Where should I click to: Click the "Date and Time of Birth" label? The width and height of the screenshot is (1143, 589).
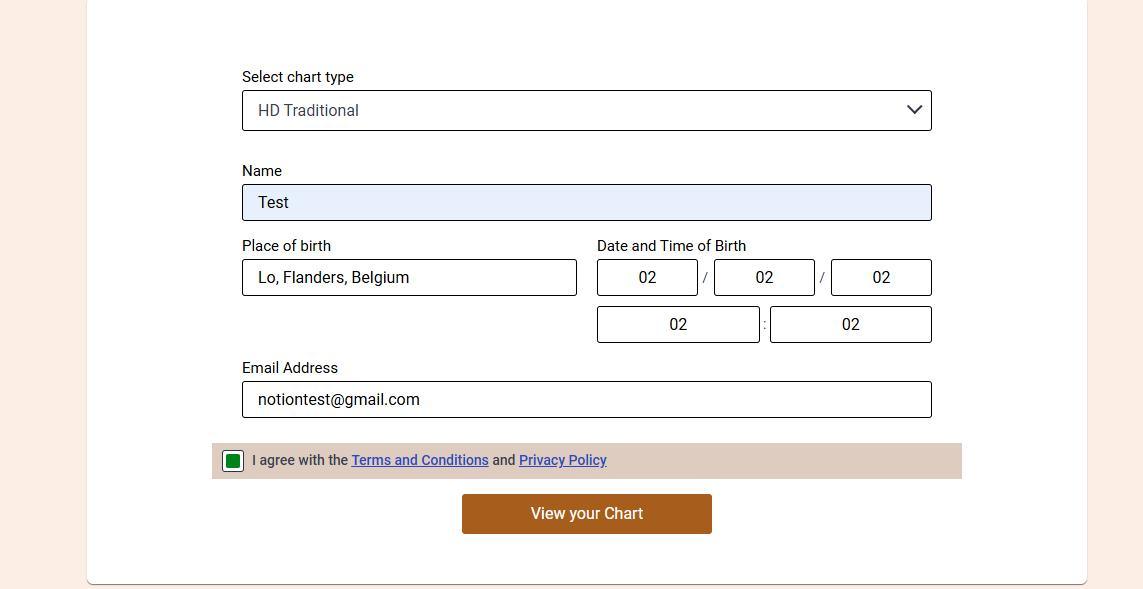click(671, 246)
